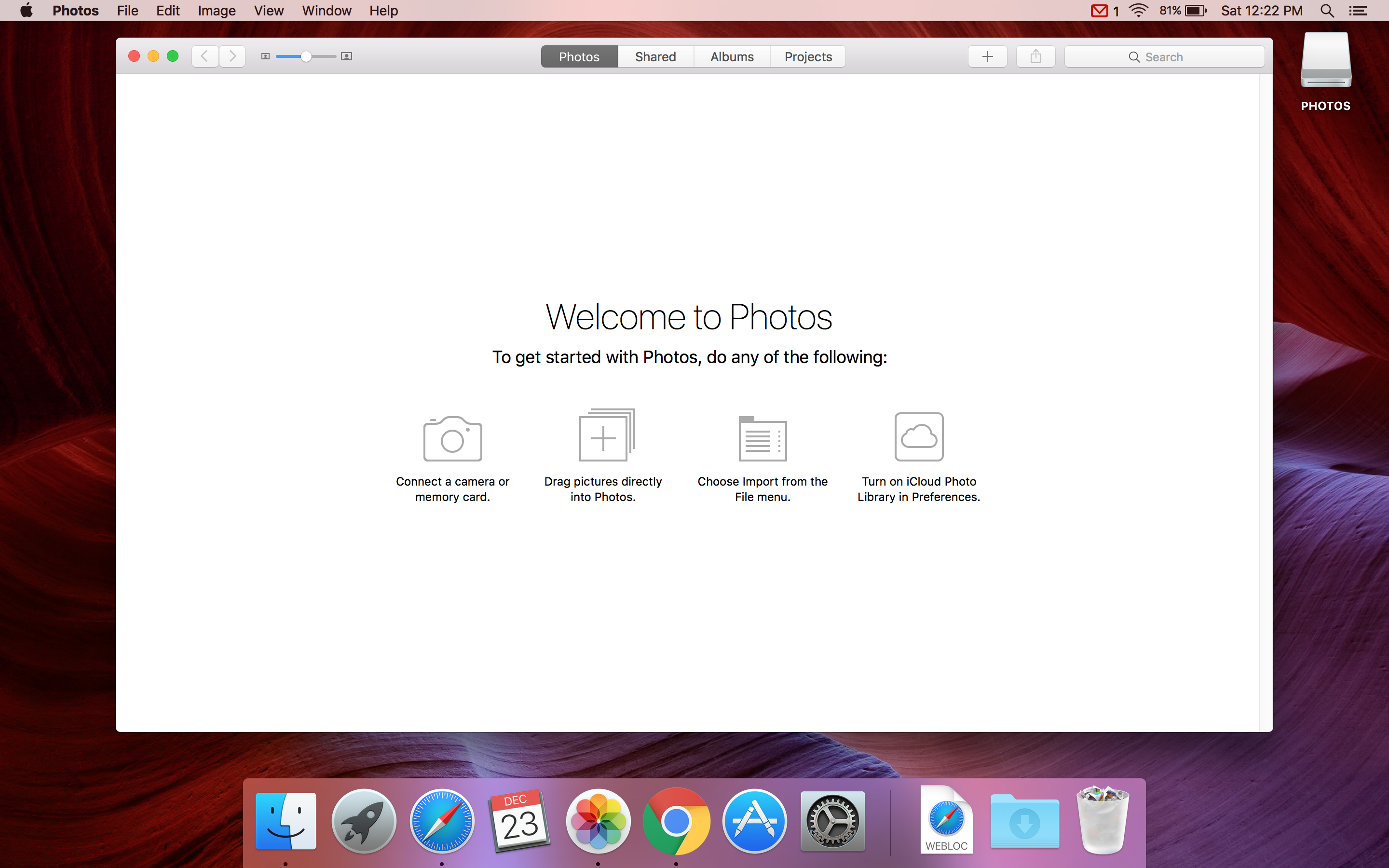The image size is (1389, 868).
Task: Focus the Search field in Photos
Action: [1164, 57]
